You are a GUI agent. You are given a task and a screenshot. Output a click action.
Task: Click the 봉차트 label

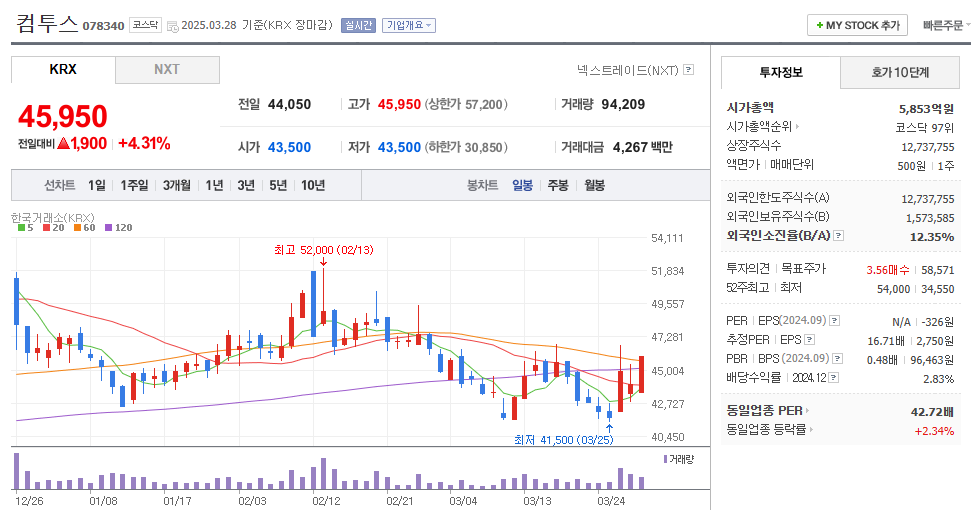click(x=483, y=185)
